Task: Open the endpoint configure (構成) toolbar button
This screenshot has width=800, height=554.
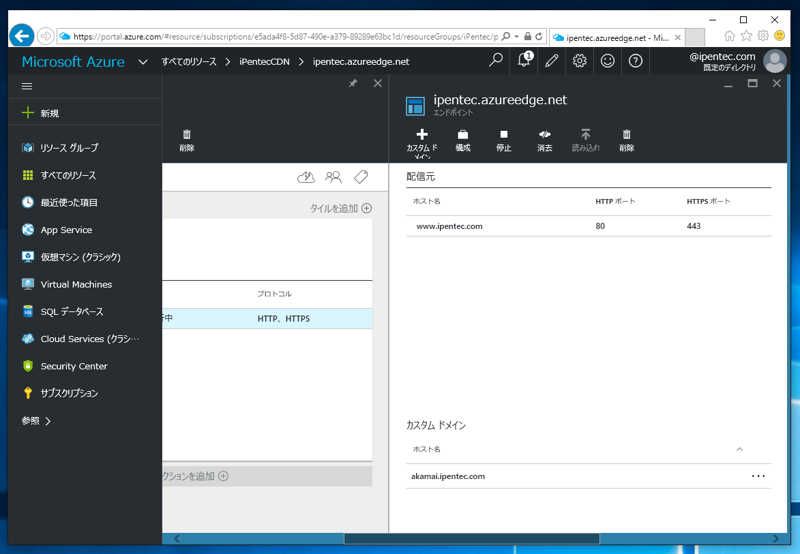Action: coord(463,141)
